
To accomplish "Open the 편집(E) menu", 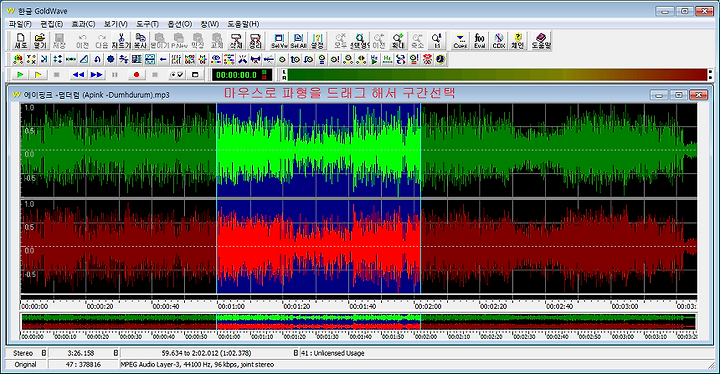I will click(x=51, y=24).
